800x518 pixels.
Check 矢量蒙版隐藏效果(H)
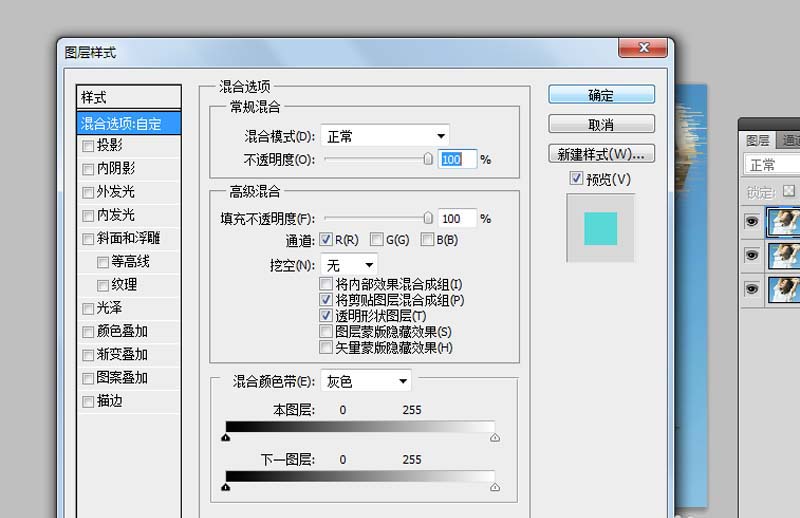(x=326, y=347)
